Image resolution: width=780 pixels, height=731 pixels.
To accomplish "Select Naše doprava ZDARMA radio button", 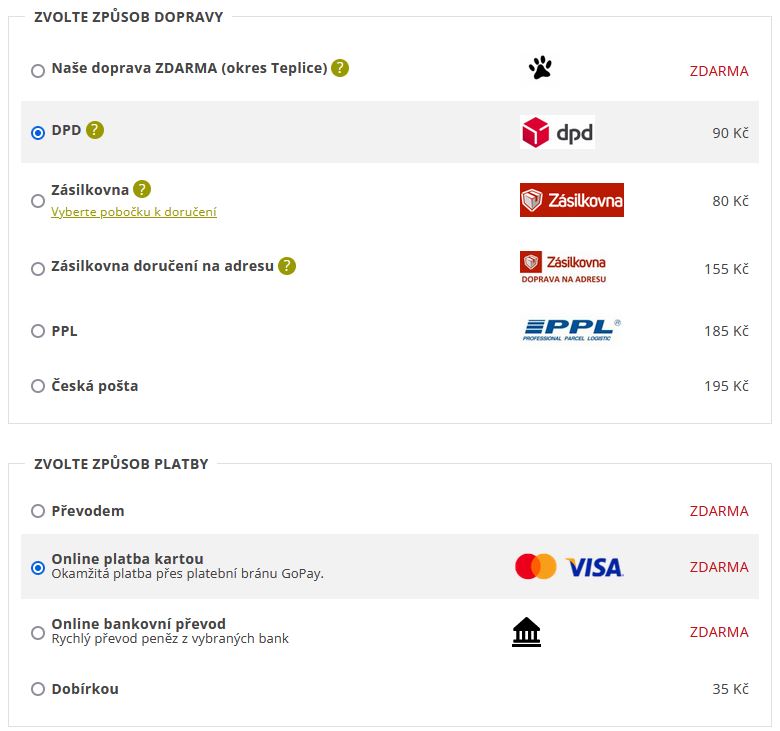I will click(x=38, y=71).
